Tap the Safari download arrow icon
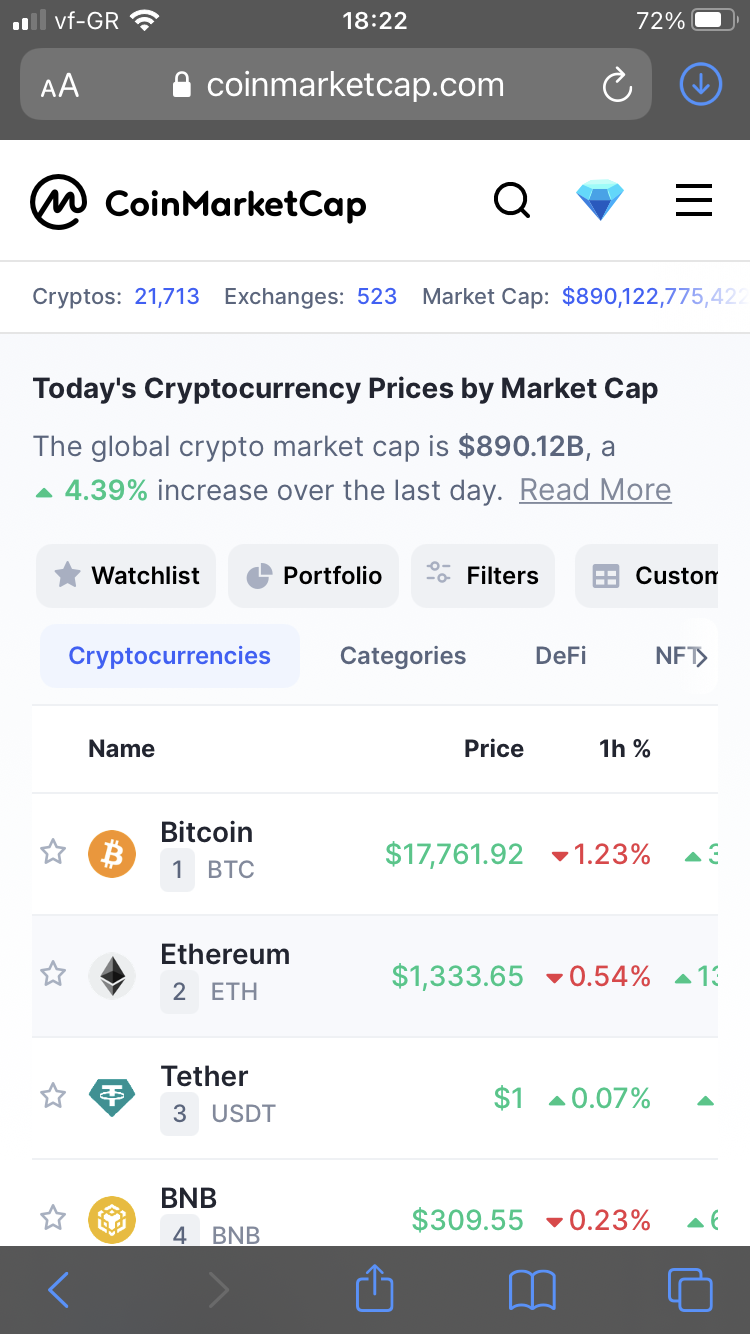Image resolution: width=750 pixels, height=1334 pixels. [x=700, y=86]
